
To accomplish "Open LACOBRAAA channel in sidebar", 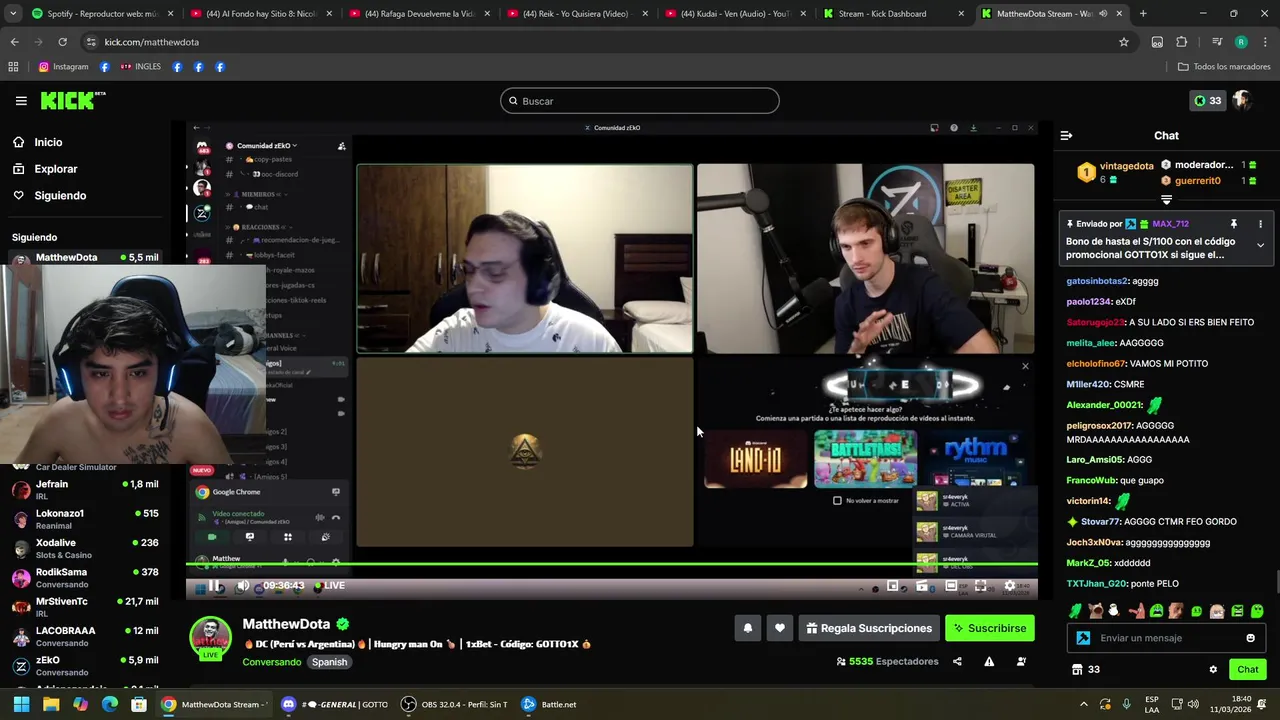I will 86,637.
